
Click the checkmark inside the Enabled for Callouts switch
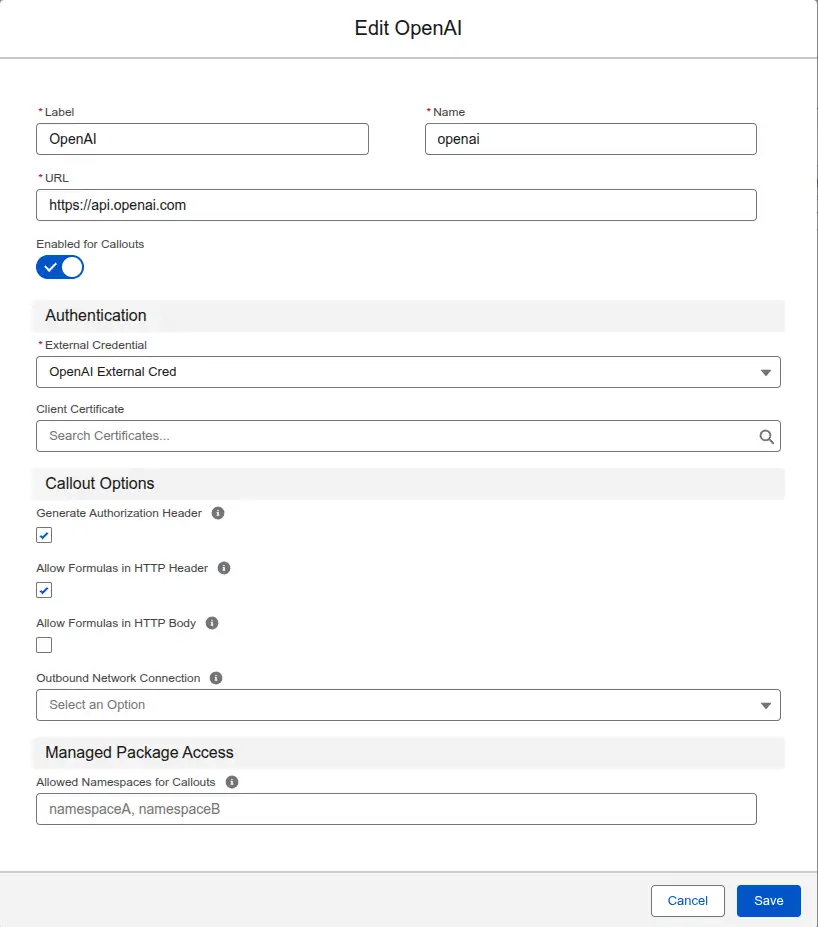(x=49, y=267)
